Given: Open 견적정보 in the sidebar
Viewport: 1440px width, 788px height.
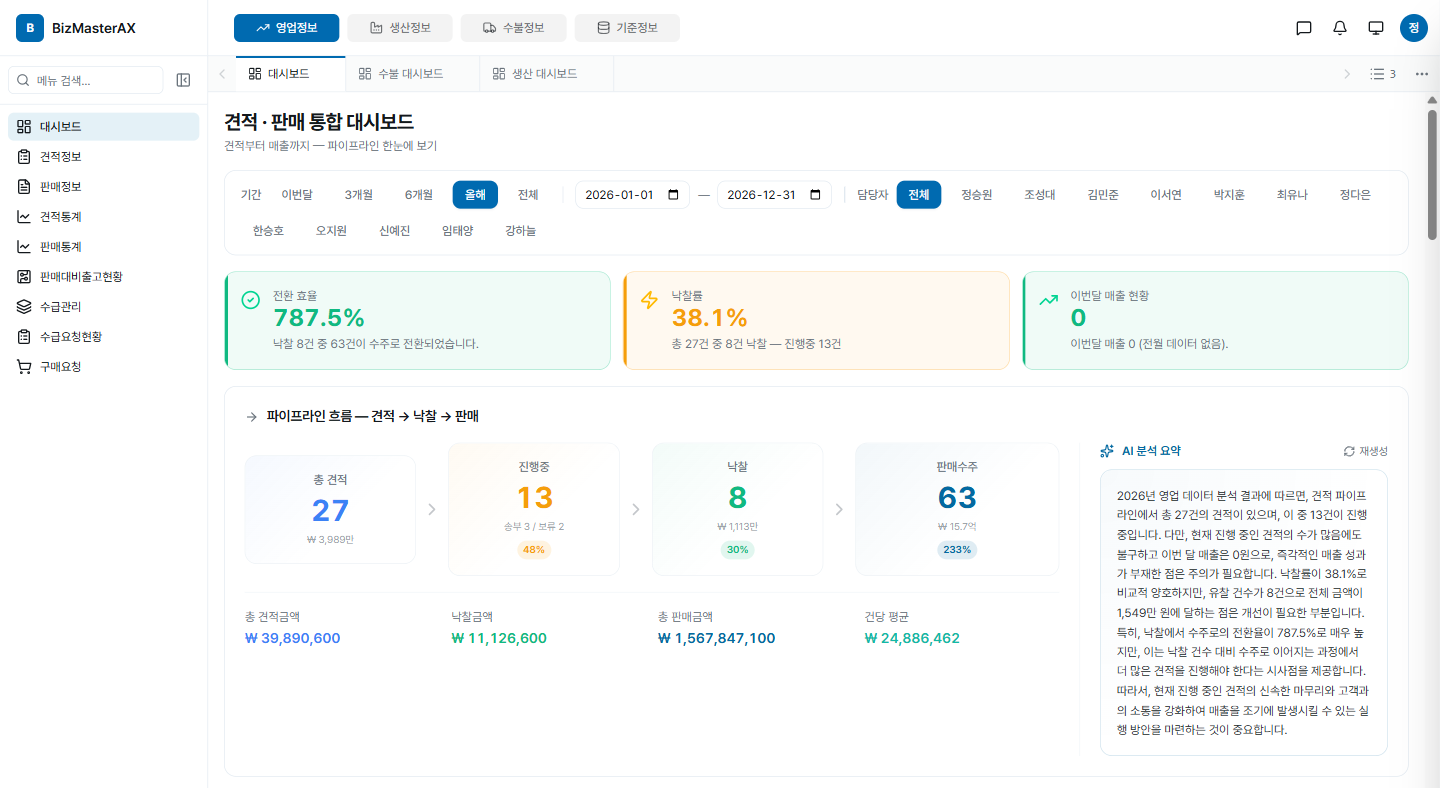Looking at the screenshot, I should [x=104, y=157].
